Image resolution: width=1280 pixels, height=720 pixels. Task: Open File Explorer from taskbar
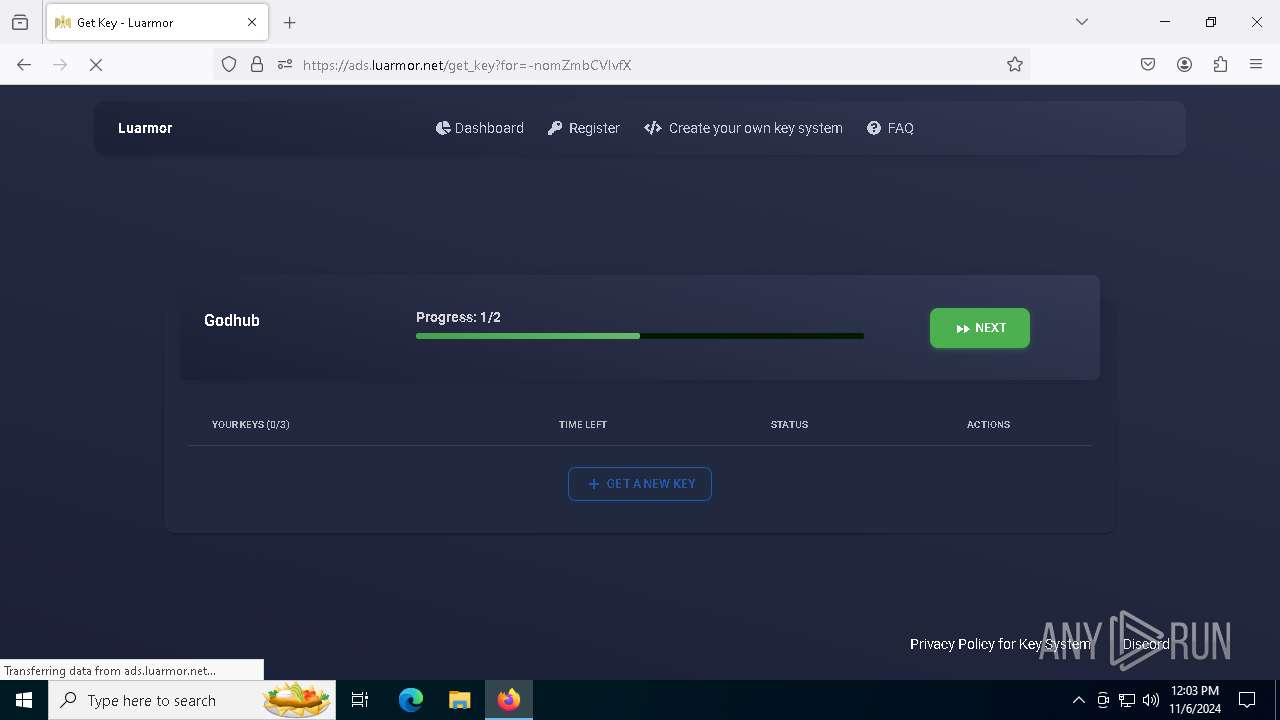coord(459,700)
